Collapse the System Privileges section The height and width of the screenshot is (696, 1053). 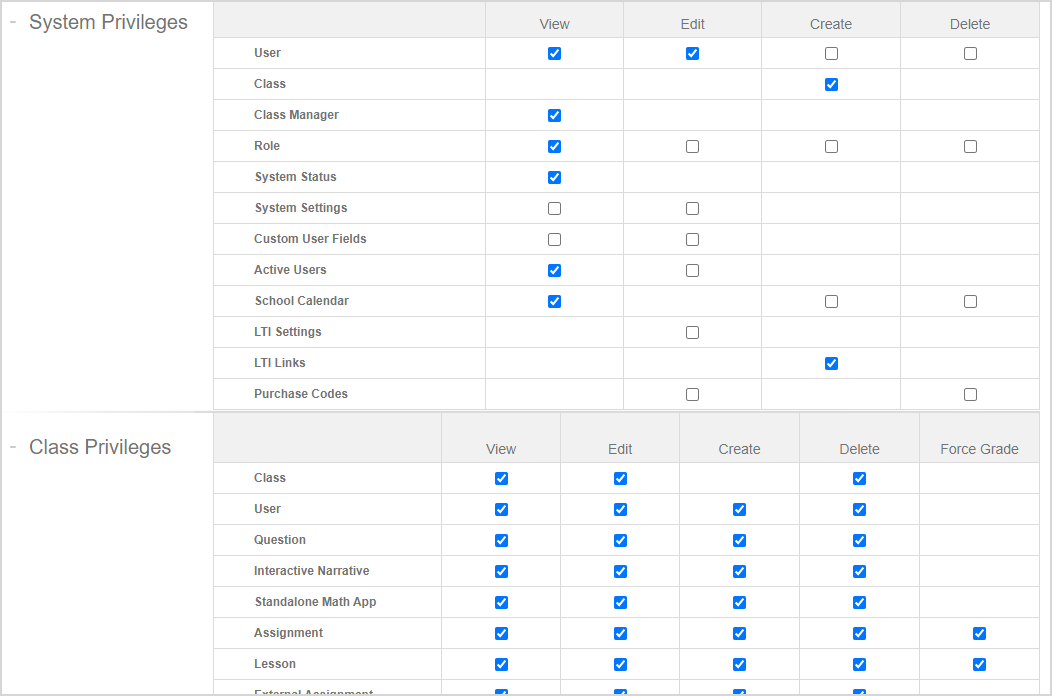click(x=13, y=20)
